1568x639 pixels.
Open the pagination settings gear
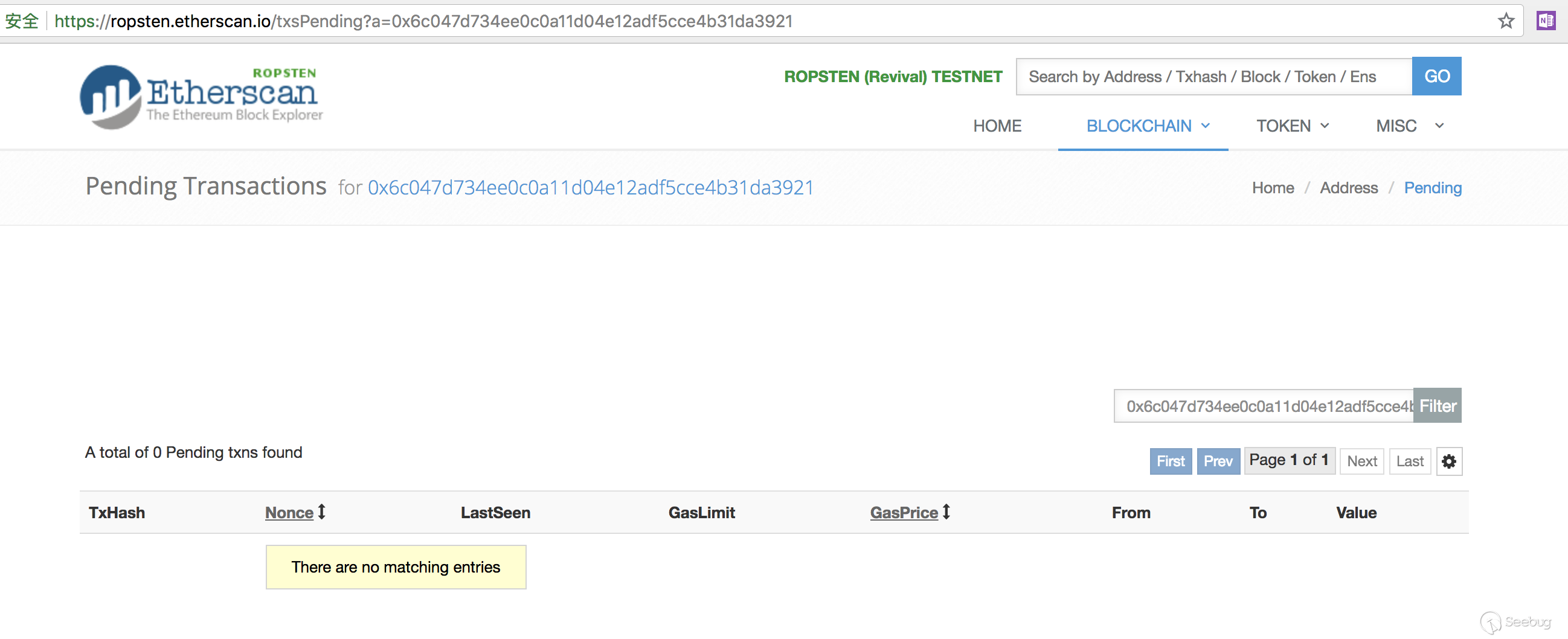pos(1448,461)
